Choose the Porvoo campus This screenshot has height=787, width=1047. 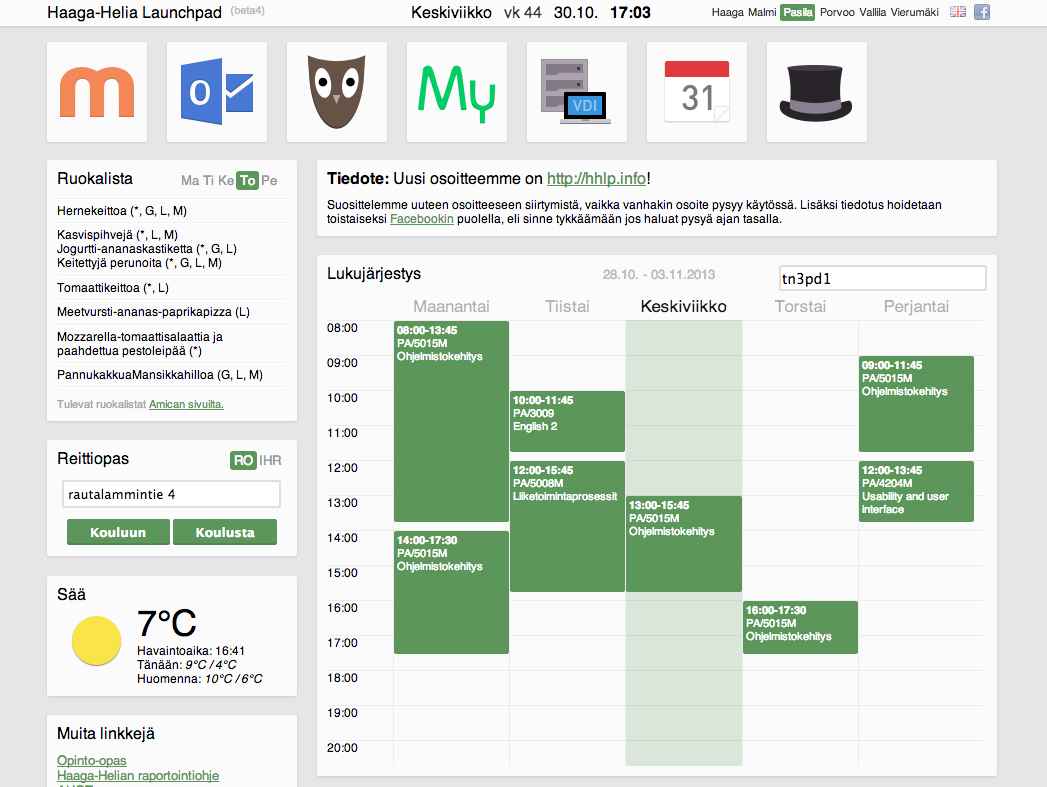tap(837, 12)
